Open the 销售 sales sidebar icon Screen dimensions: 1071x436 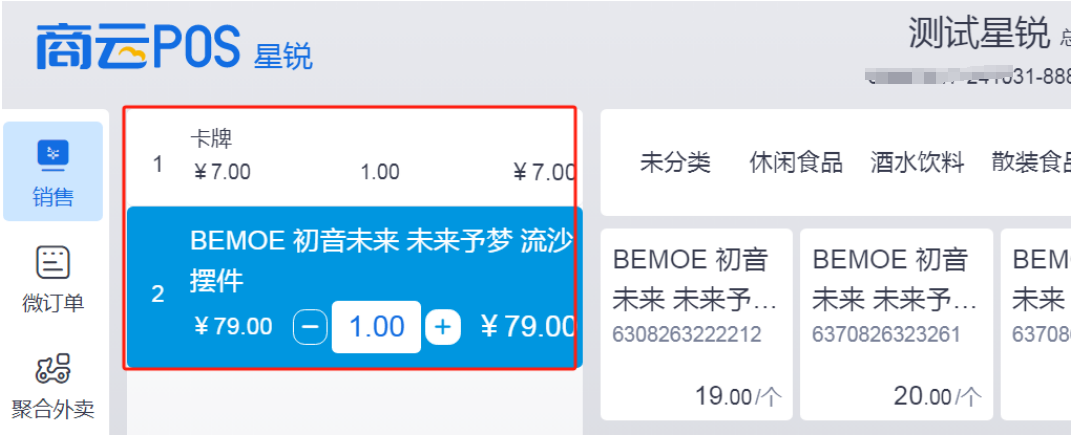(53, 172)
